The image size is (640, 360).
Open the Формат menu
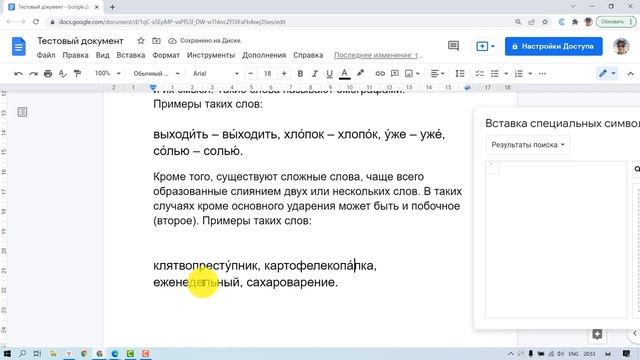pos(166,55)
